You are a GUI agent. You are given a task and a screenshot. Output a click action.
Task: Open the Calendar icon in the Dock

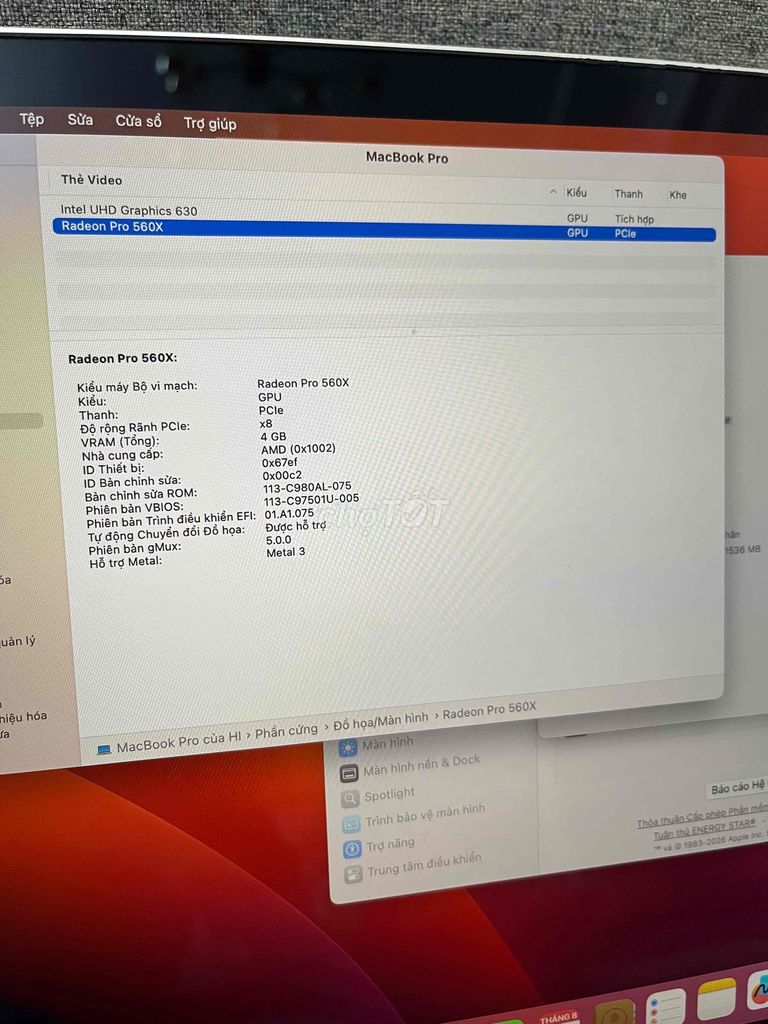point(560,1016)
